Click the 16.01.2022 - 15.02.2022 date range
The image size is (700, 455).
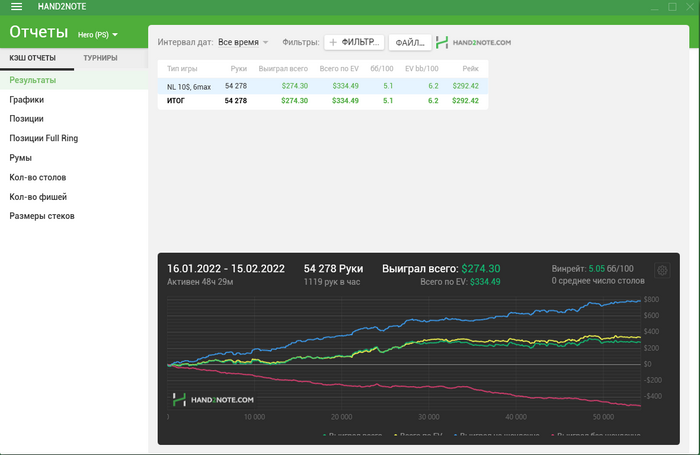click(226, 269)
